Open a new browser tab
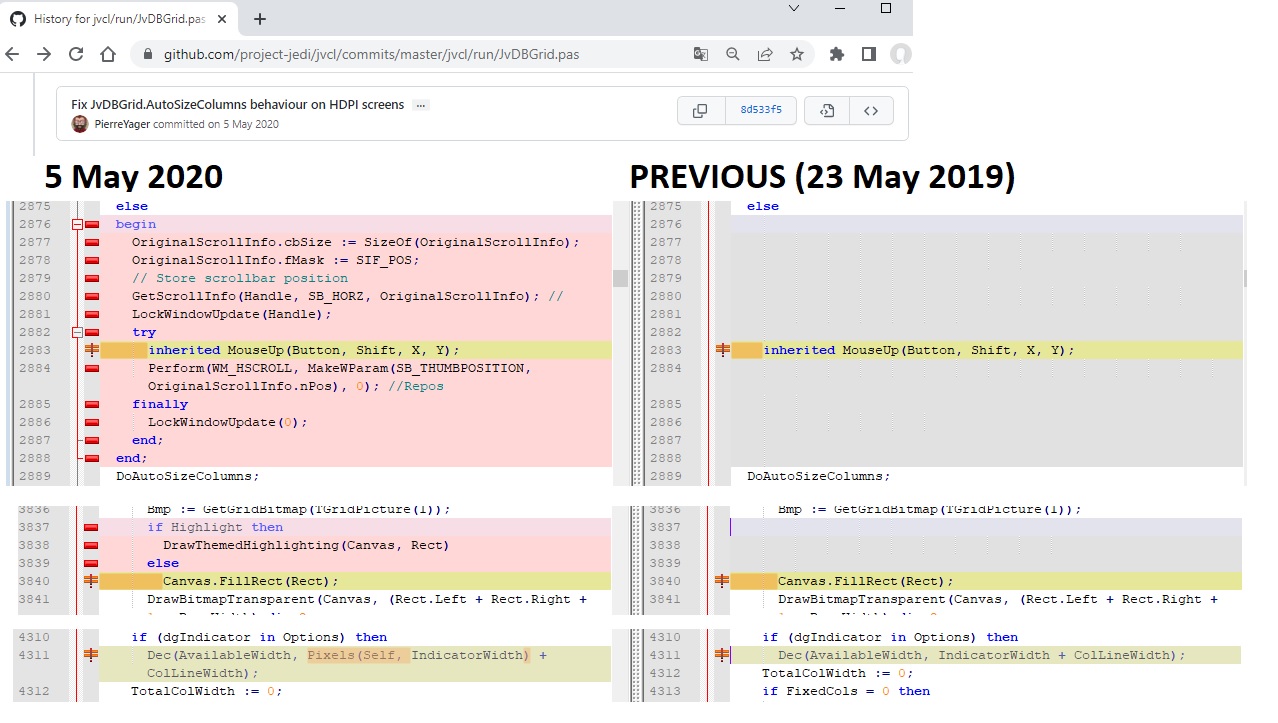Screen dimensions: 1278x723 pos(260,19)
